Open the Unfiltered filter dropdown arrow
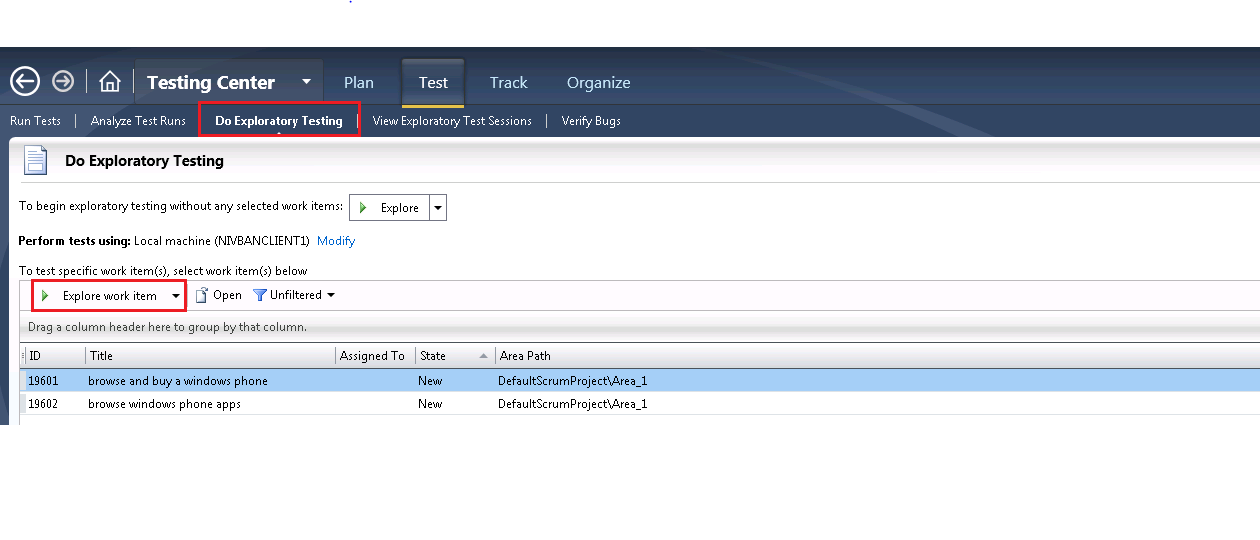This screenshot has width=1260, height=540. pos(331,295)
